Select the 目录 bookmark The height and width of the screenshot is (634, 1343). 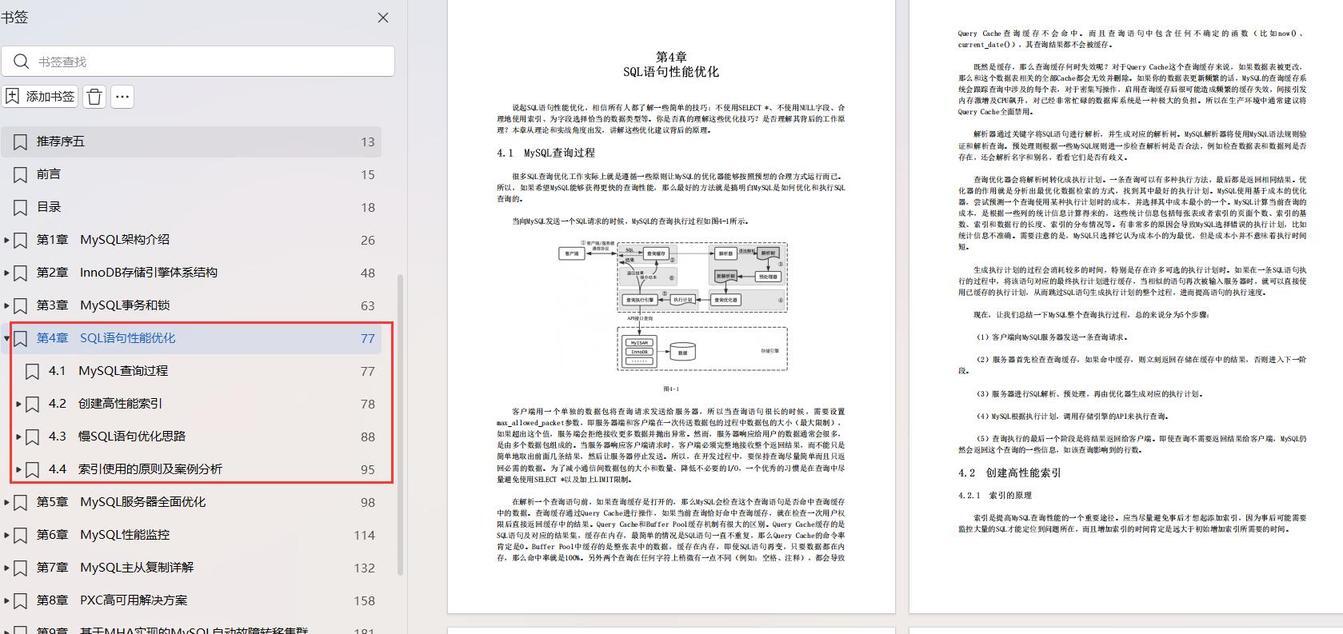(x=190, y=207)
